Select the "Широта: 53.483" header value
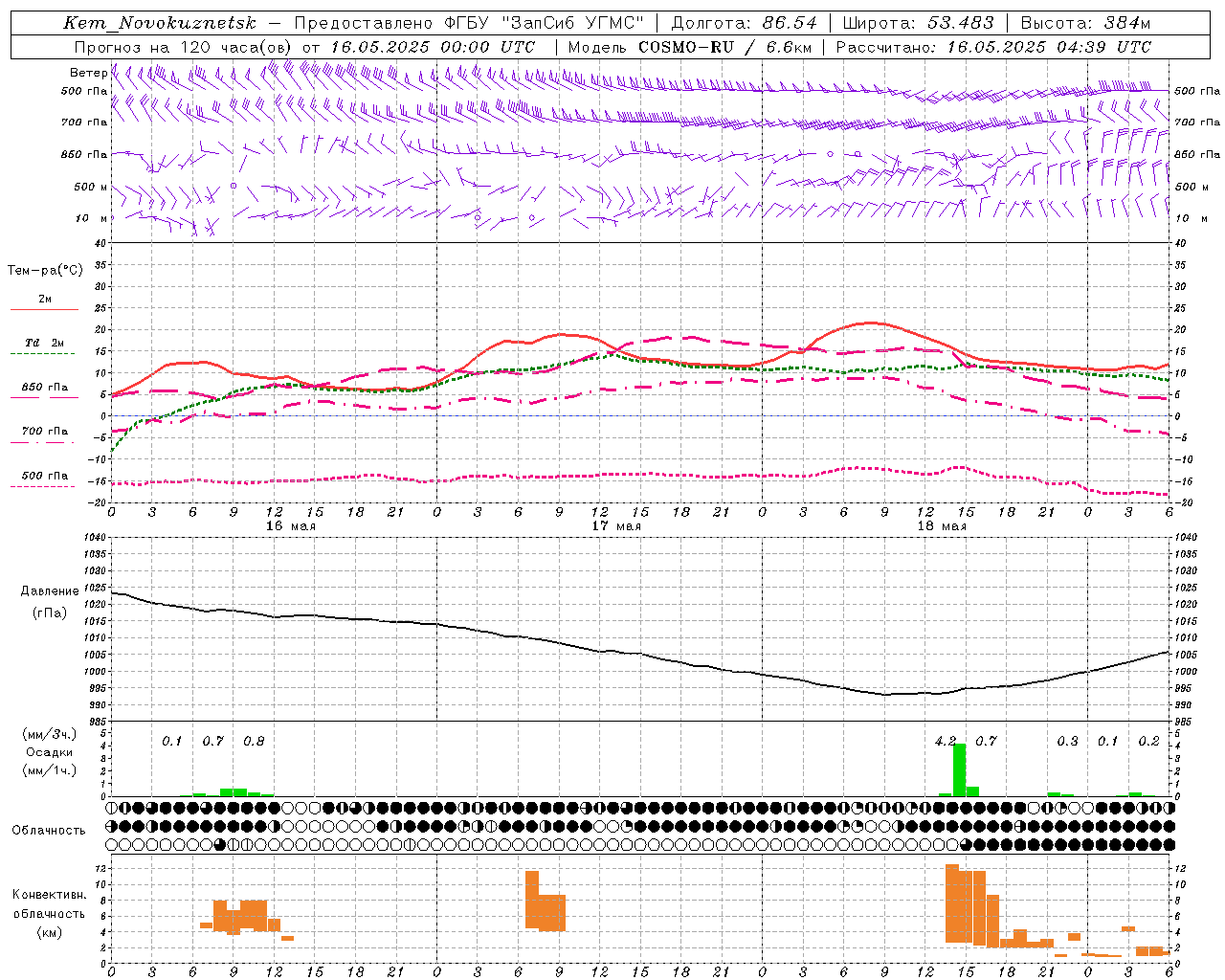Image resolution: width=1225 pixels, height=980 pixels. click(x=919, y=23)
